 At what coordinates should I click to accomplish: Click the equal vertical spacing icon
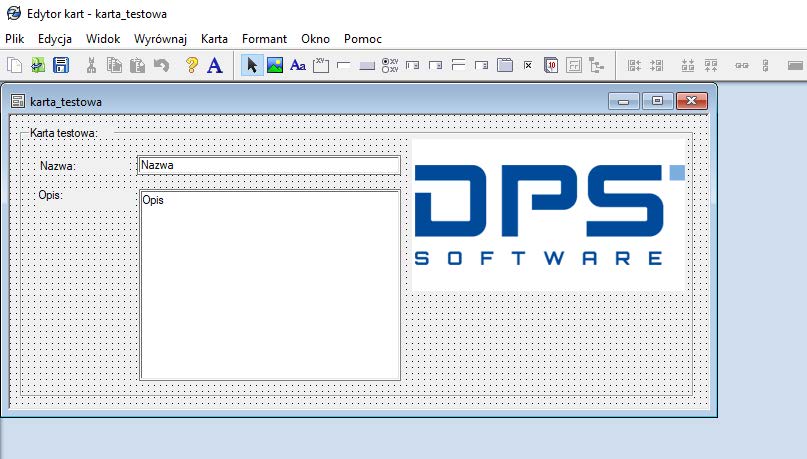[x=765, y=65]
